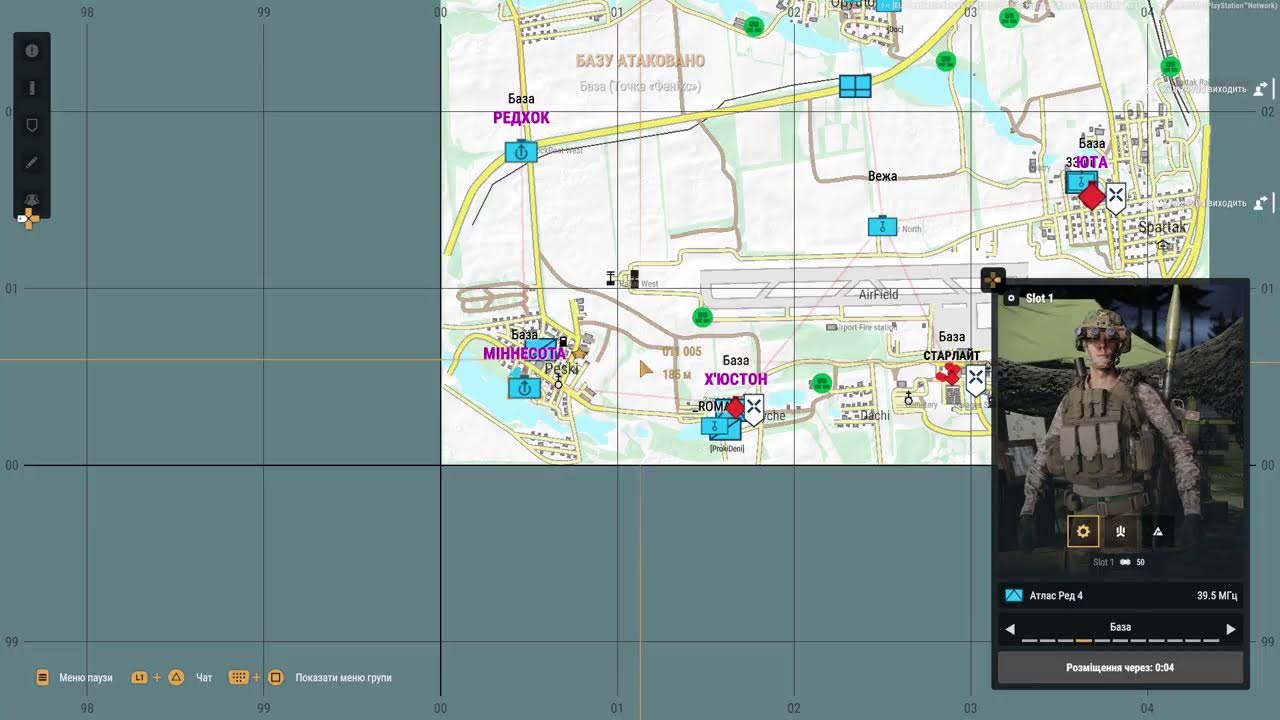
Task: Click Показати меню групи hint
Action: (310, 678)
